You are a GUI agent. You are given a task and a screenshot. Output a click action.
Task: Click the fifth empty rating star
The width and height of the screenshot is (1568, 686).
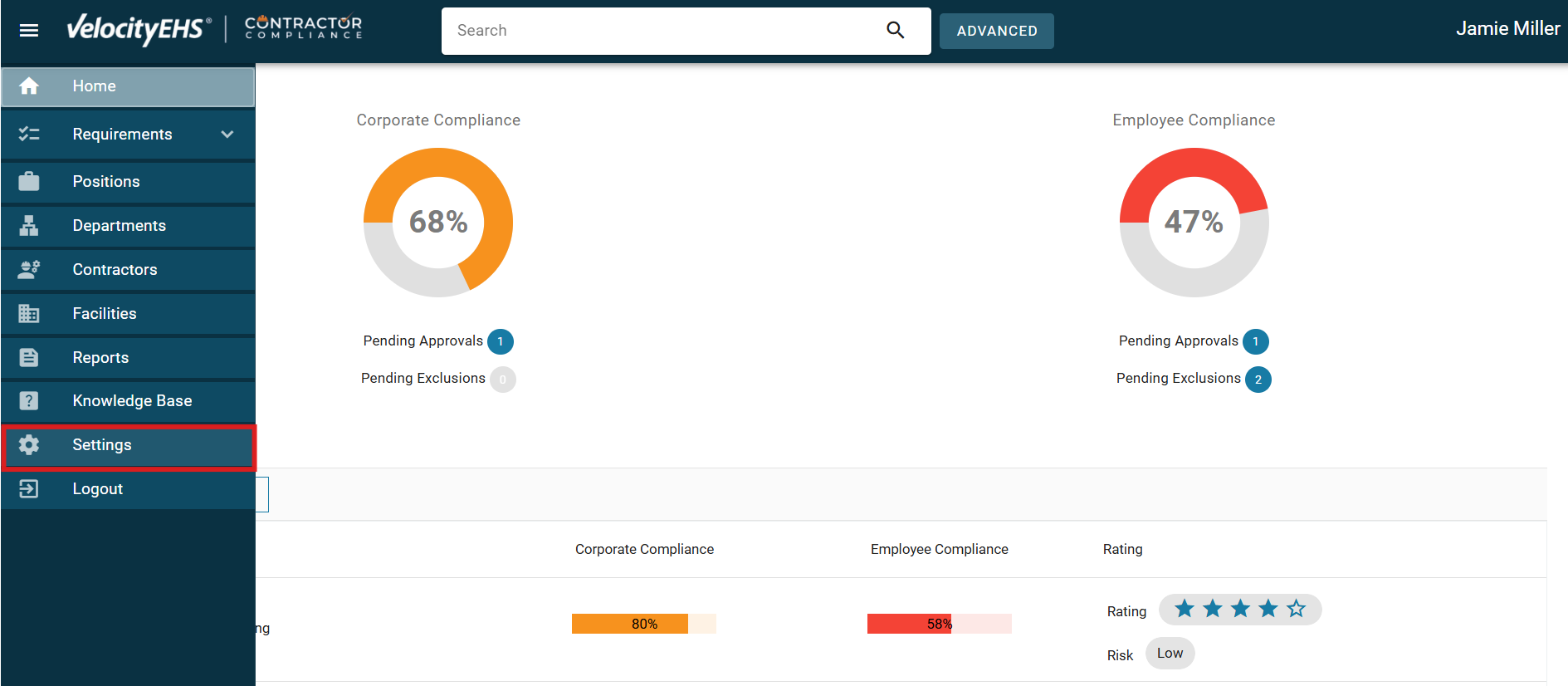(1296, 609)
